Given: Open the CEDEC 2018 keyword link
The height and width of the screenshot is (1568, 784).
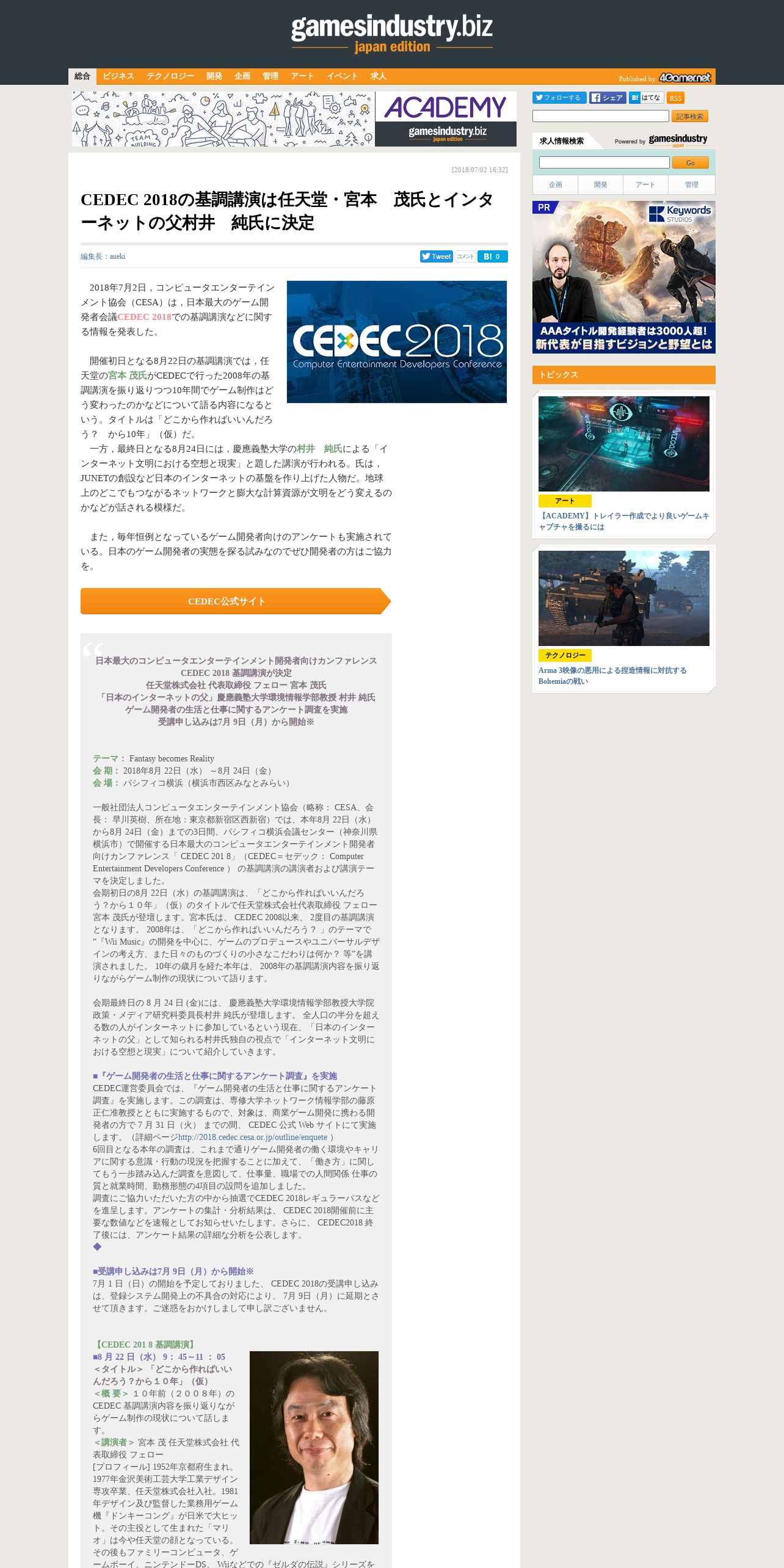Looking at the screenshot, I should click(144, 317).
